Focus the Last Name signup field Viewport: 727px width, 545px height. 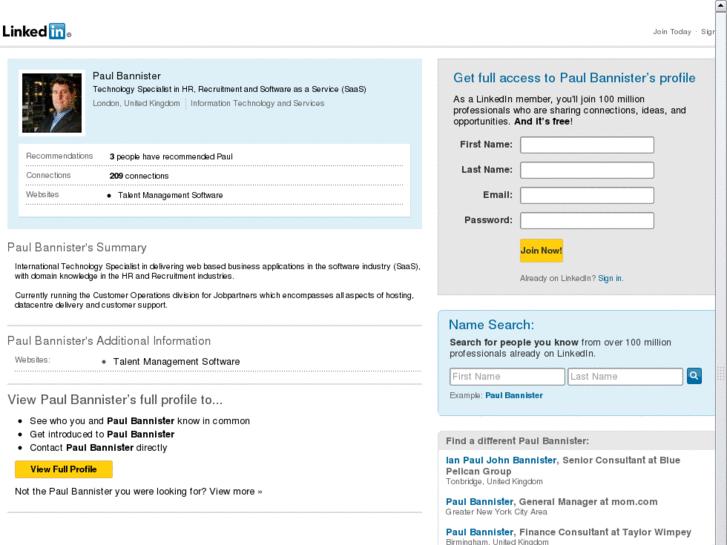tap(587, 170)
